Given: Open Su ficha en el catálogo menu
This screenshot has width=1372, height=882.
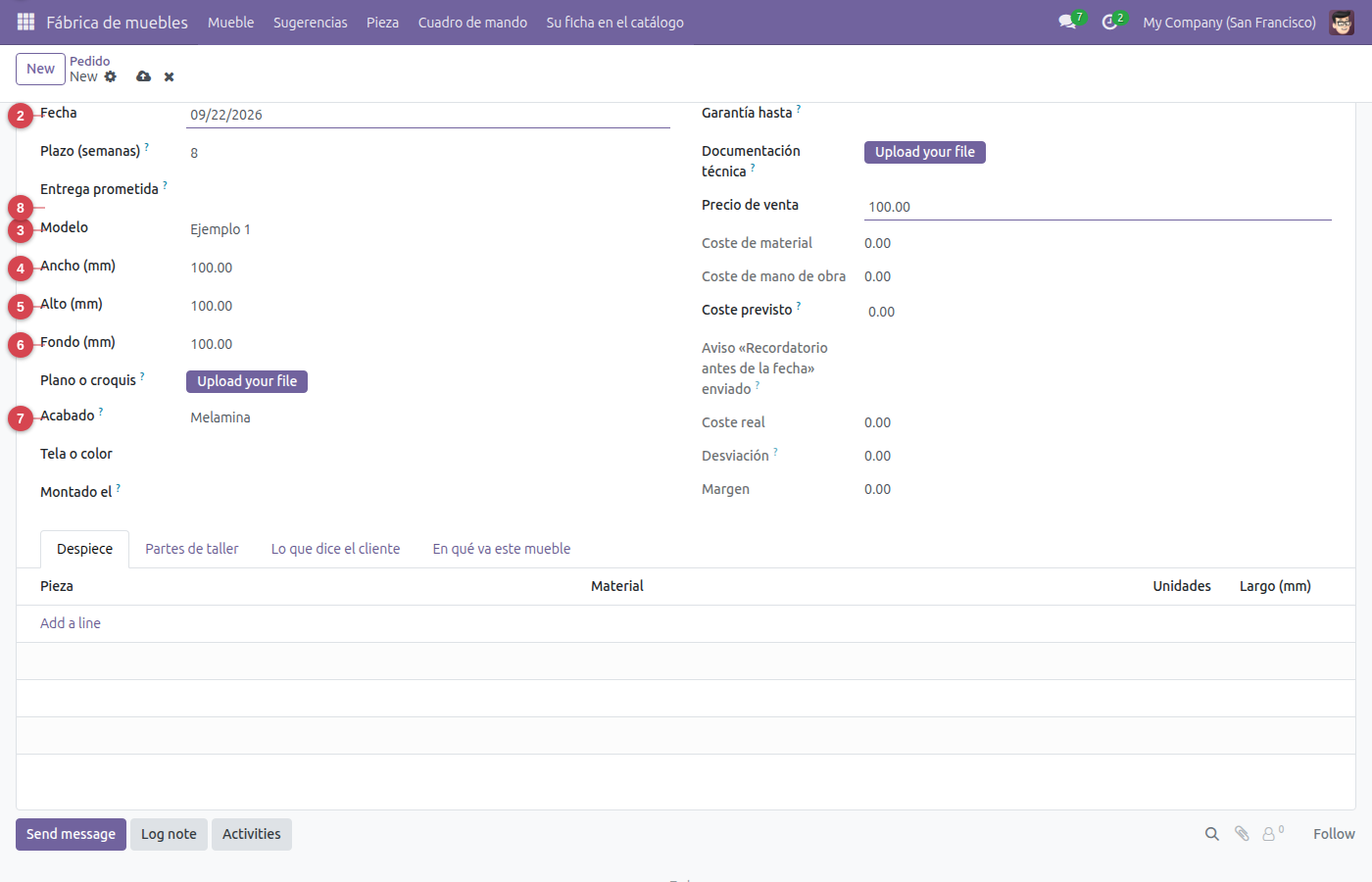Looking at the screenshot, I should [x=615, y=23].
